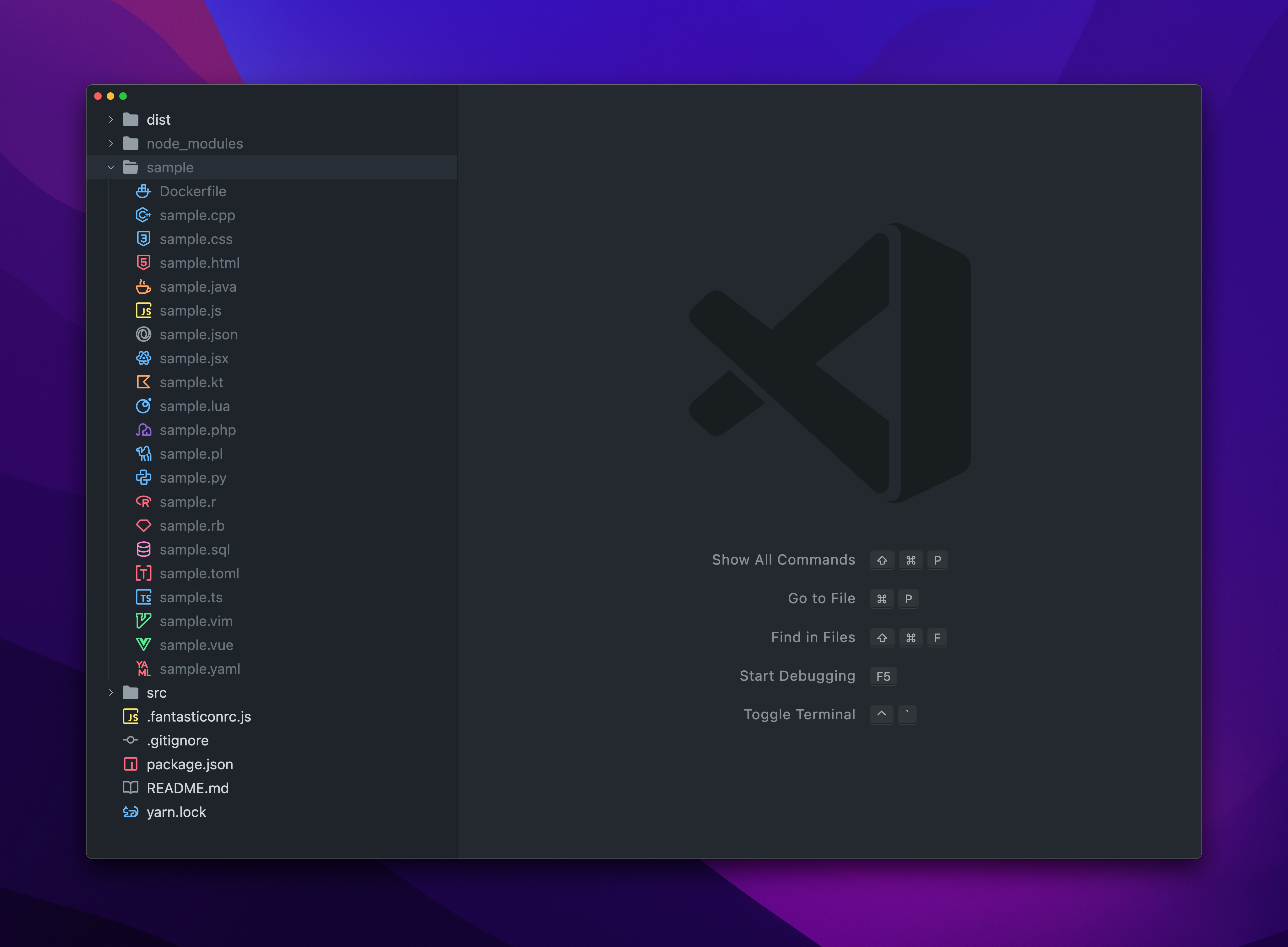The height and width of the screenshot is (947, 1288).
Task: Click the Toggle Terminal label
Action: pyautogui.click(x=799, y=714)
